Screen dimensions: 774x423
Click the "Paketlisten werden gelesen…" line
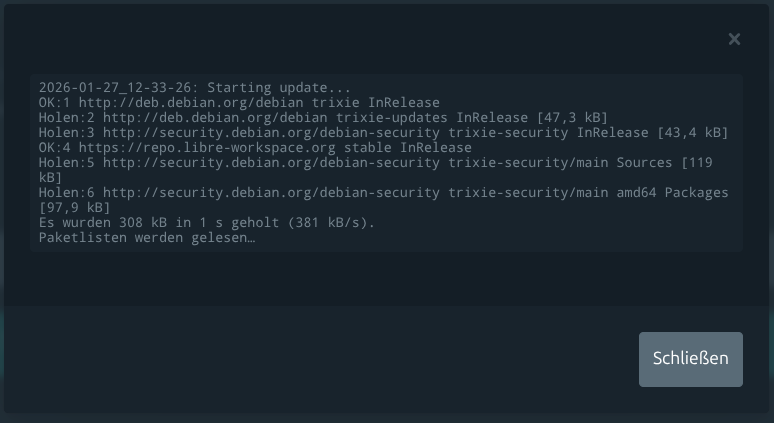click(147, 238)
